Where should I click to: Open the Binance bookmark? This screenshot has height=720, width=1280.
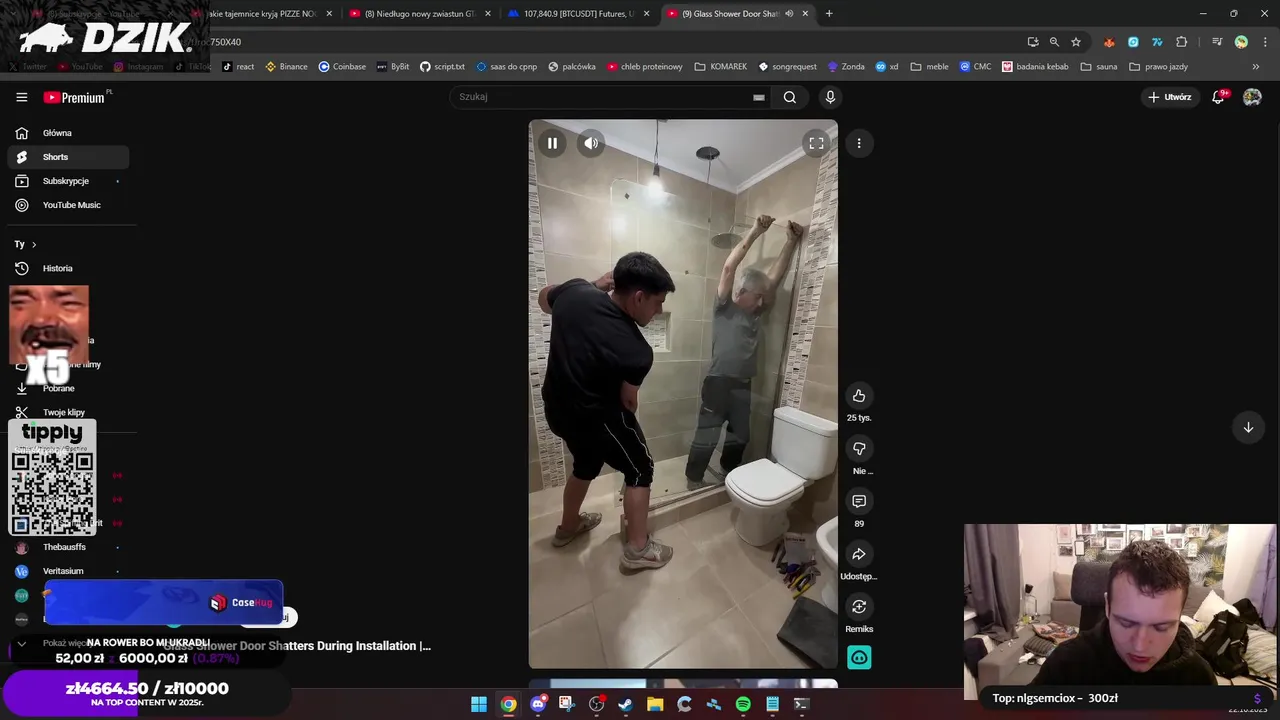pyautogui.click(x=286, y=67)
